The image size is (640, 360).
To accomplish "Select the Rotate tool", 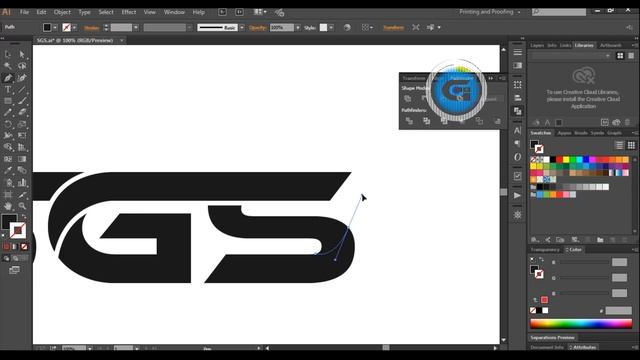I will (8, 124).
